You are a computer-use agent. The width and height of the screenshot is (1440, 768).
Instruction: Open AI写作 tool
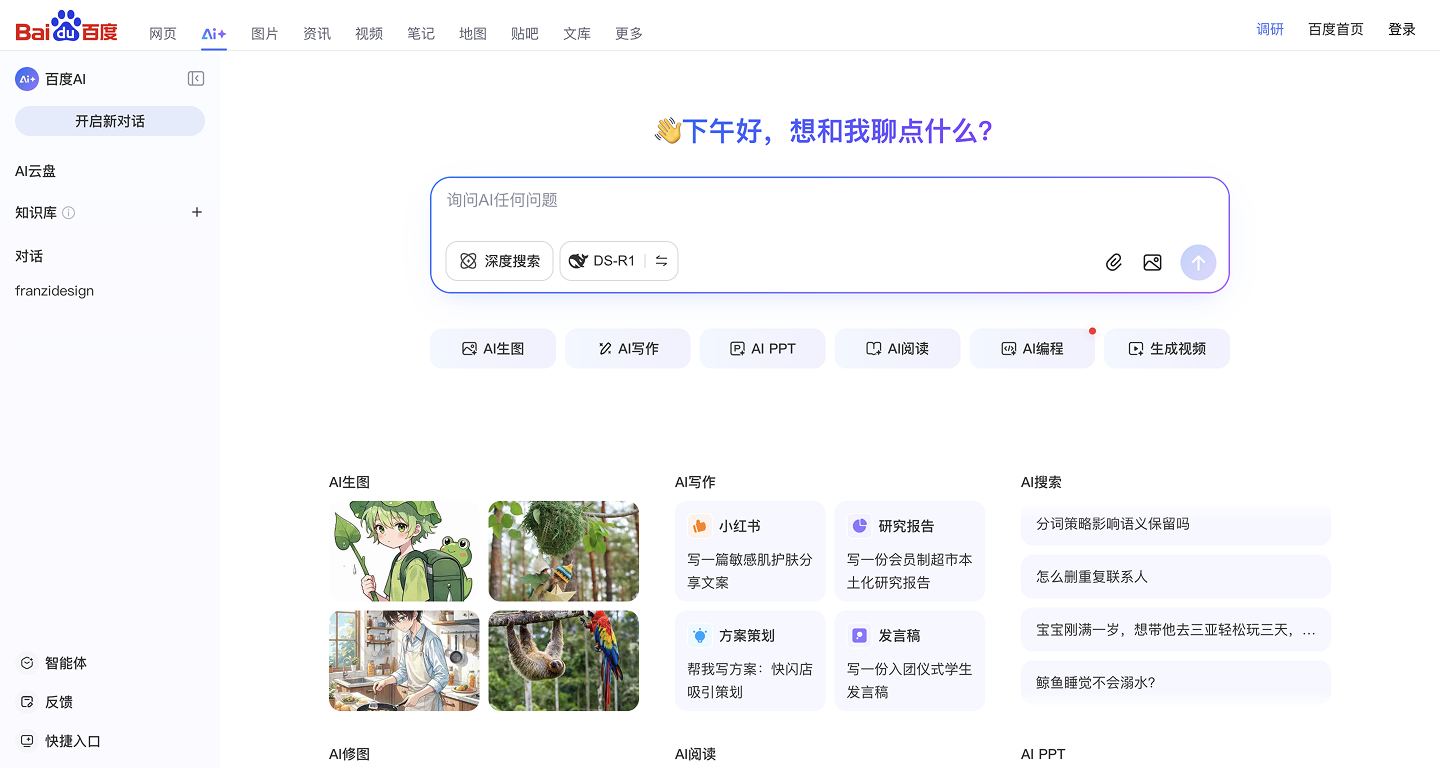[x=628, y=348]
